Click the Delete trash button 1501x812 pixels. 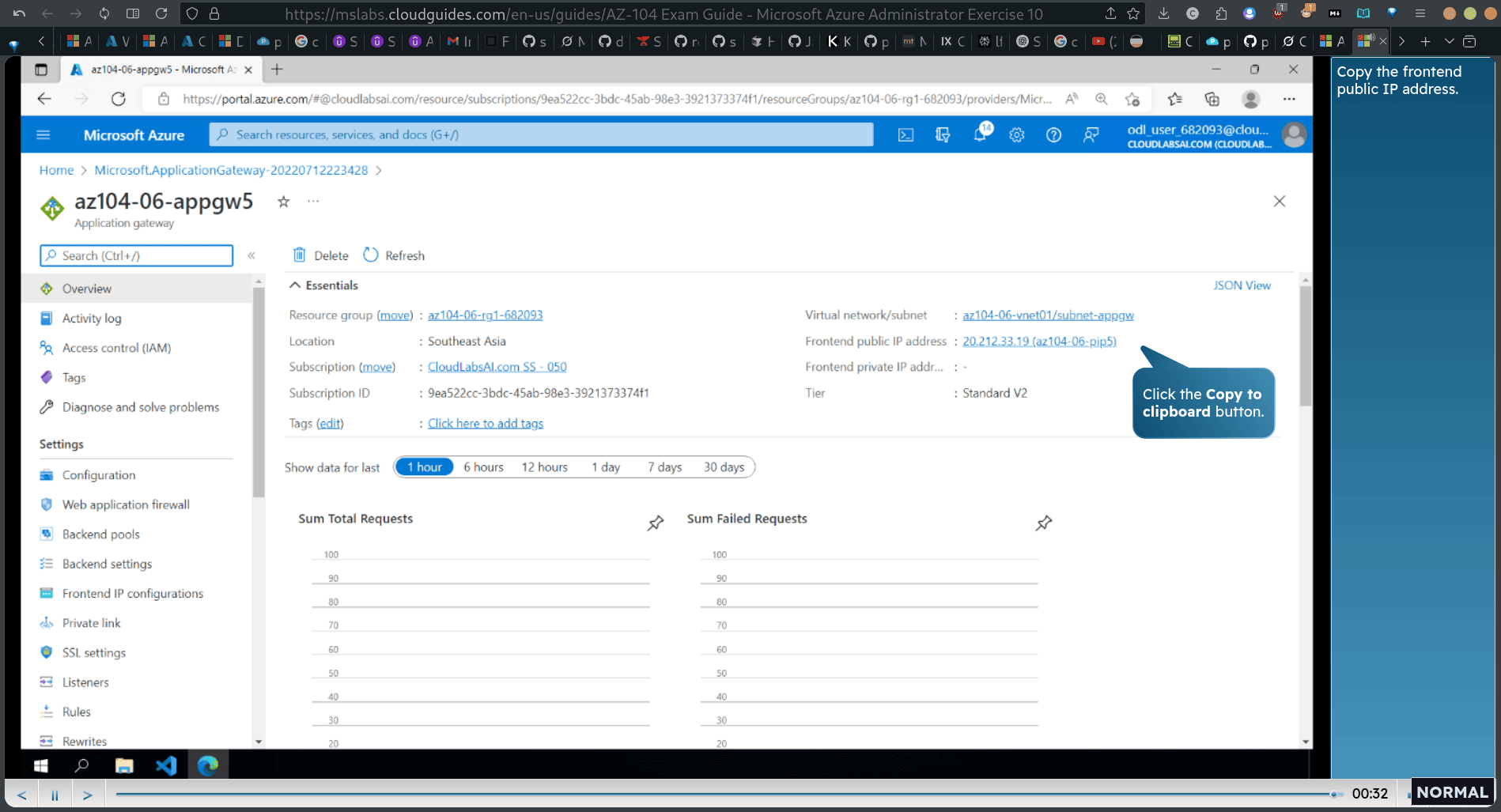click(x=320, y=255)
